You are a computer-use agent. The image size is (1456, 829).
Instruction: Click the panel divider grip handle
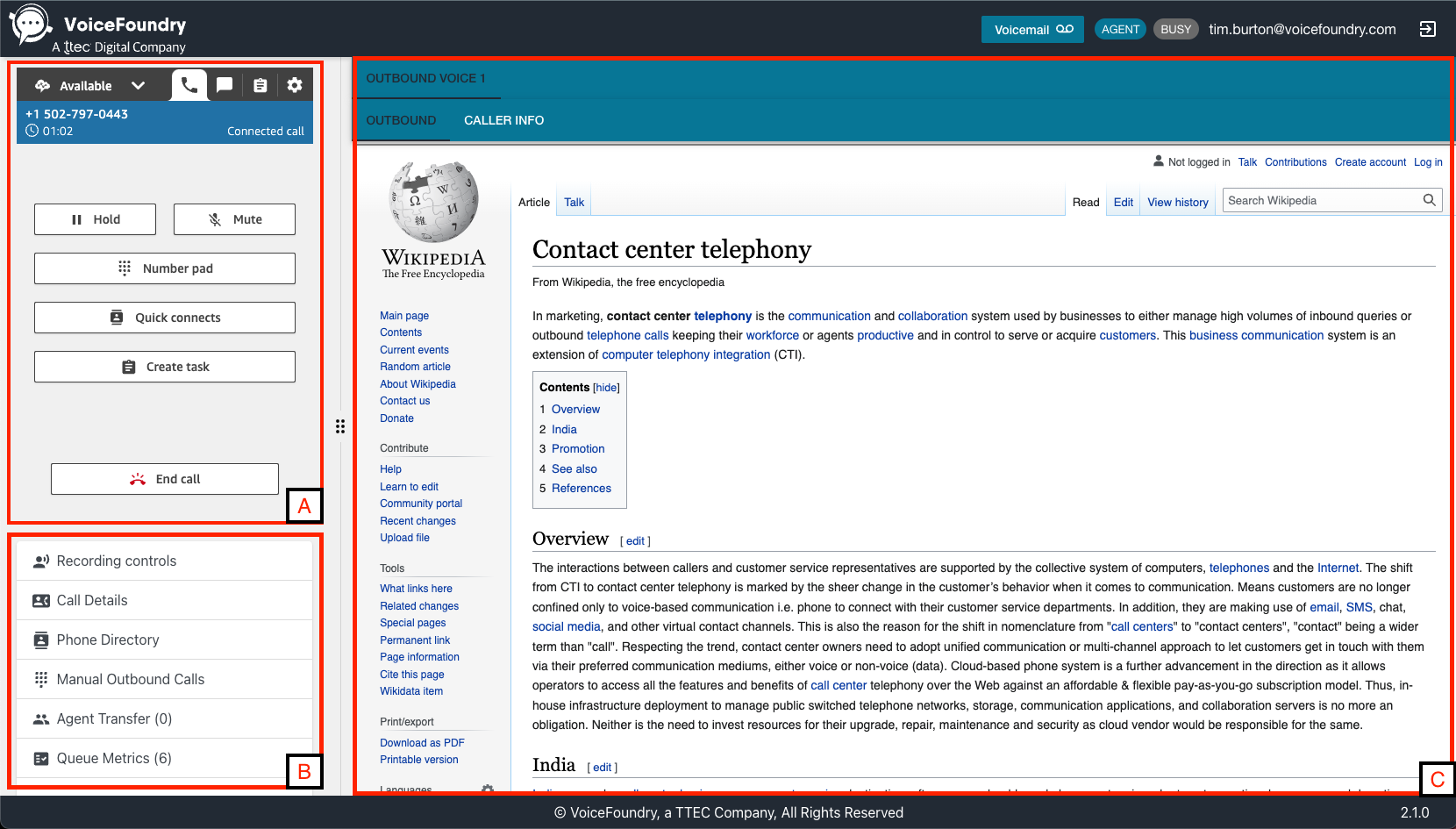pyautogui.click(x=340, y=426)
